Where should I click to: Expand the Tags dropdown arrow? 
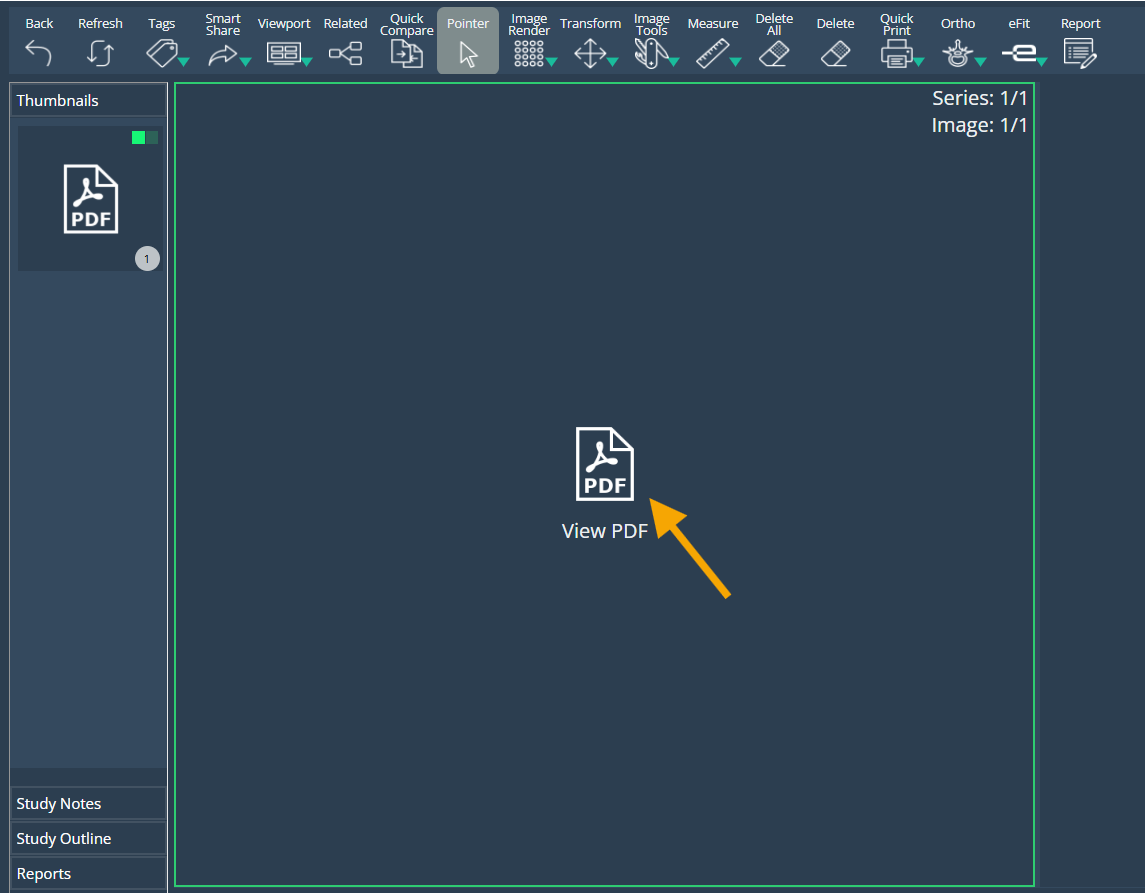click(x=184, y=62)
